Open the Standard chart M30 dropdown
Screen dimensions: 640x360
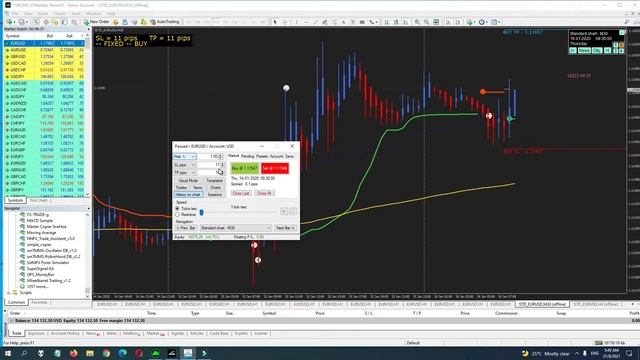pyautogui.click(x=236, y=228)
